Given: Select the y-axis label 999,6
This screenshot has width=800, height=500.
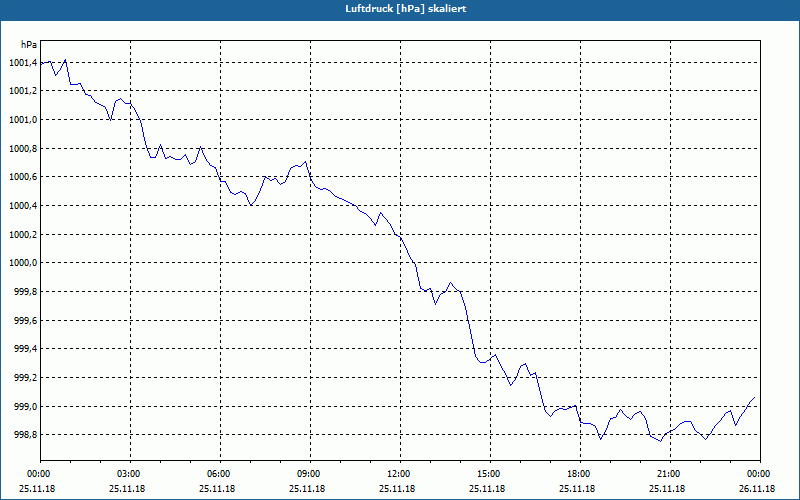Looking at the screenshot, I should (x=26, y=320).
